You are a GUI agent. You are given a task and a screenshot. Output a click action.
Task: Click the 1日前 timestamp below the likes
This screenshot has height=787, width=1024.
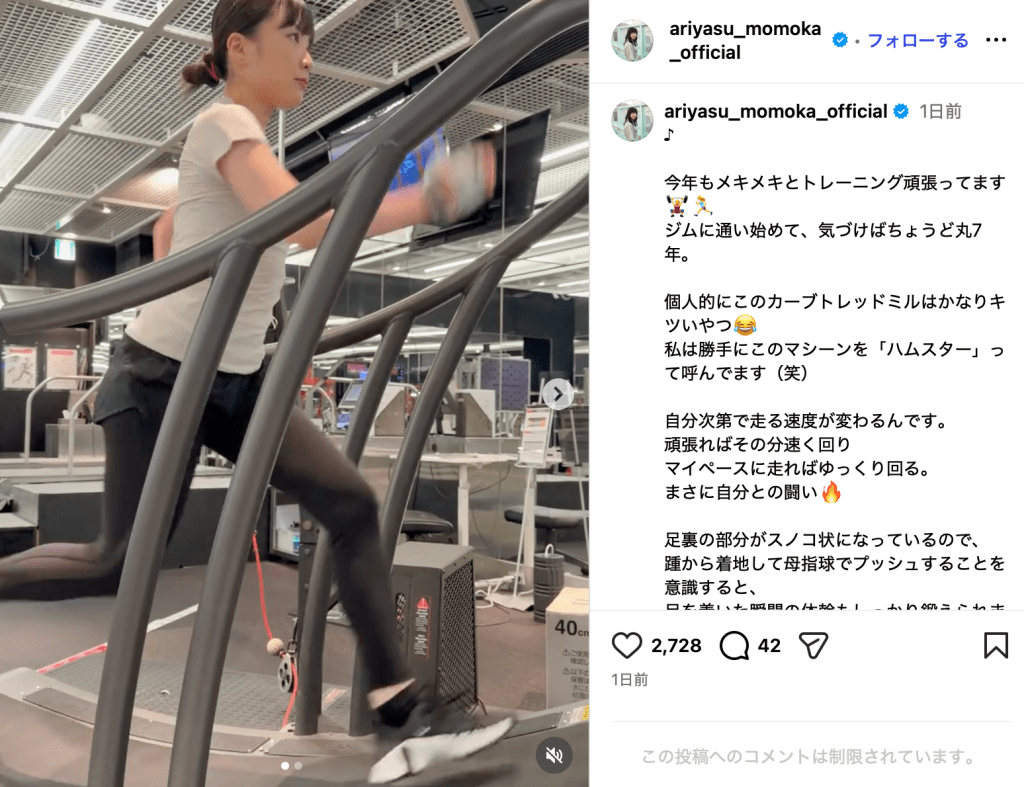pyautogui.click(x=630, y=680)
